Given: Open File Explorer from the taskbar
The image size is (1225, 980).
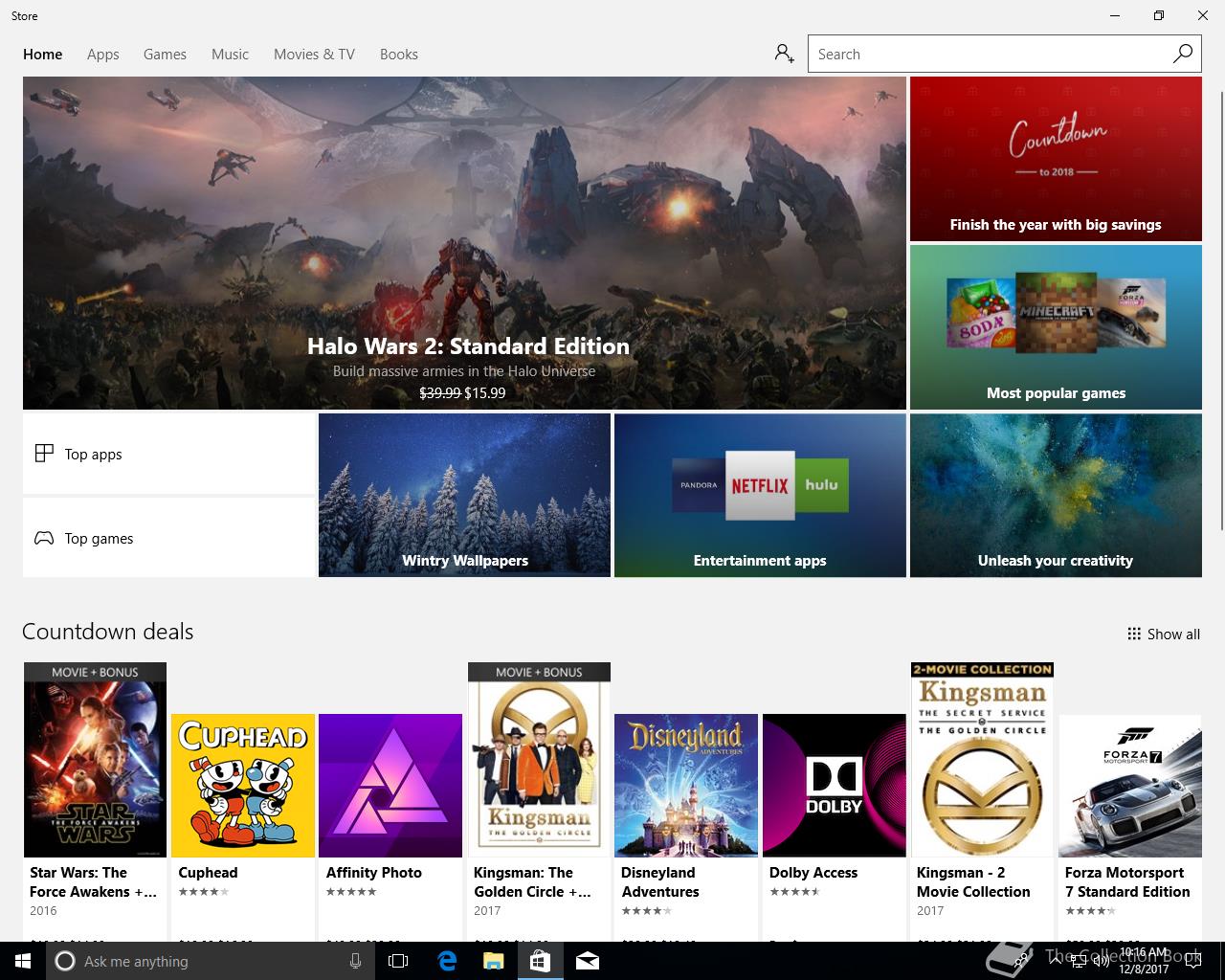Looking at the screenshot, I should [493, 961].
